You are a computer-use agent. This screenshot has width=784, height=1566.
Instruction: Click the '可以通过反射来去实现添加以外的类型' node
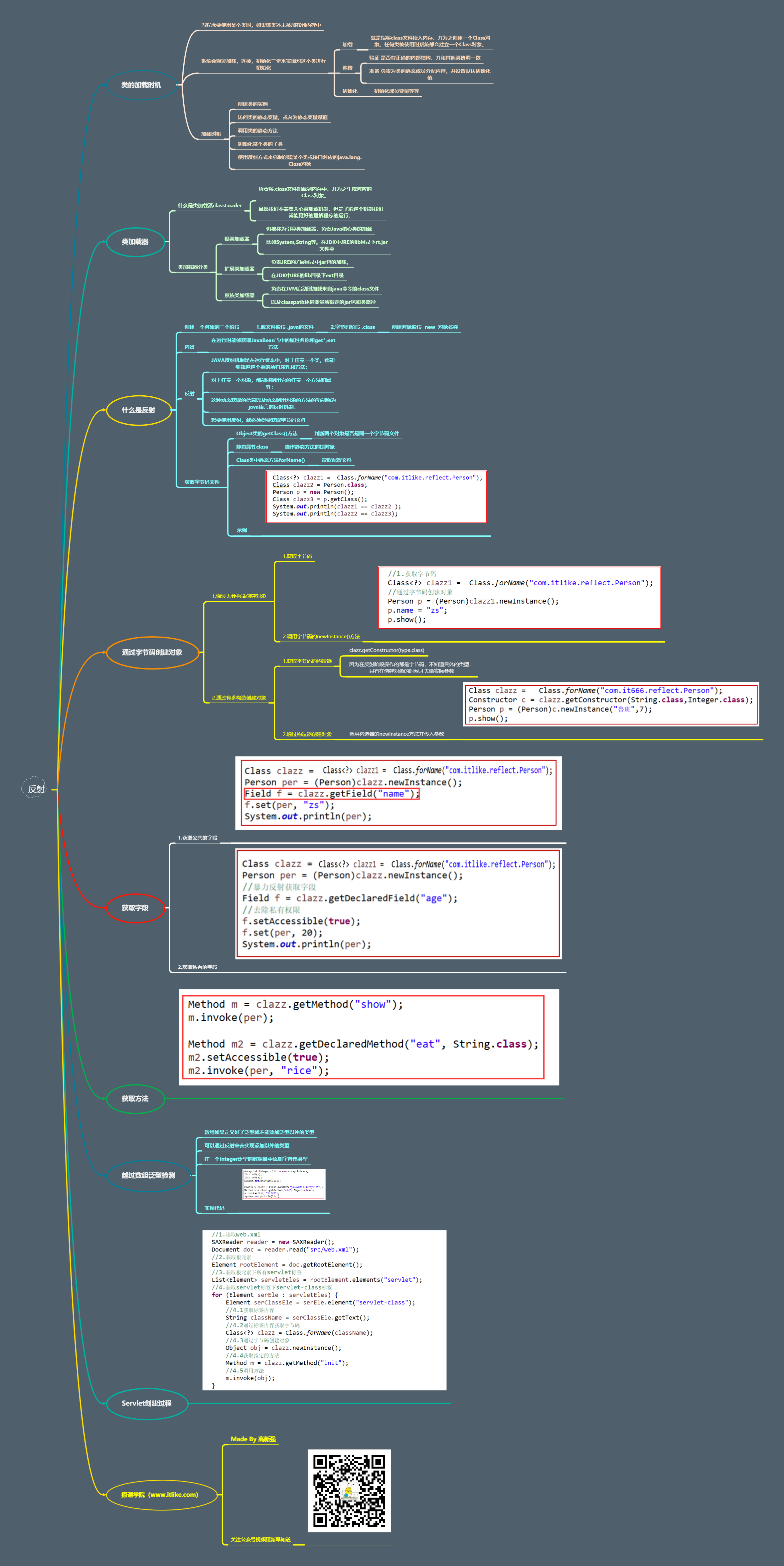tap(247, 1145)
